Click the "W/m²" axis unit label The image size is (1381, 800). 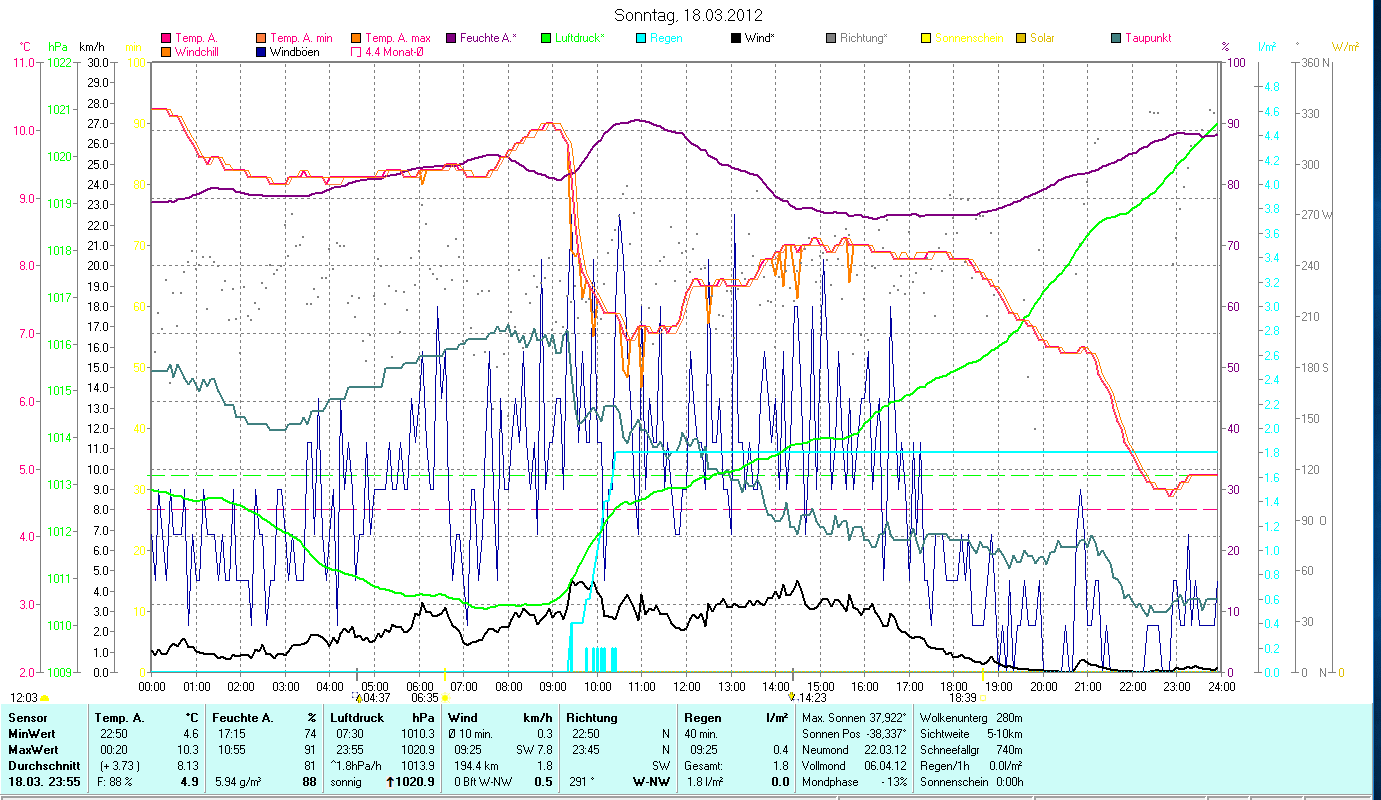pyautogui.click(x=1345, y=47)
